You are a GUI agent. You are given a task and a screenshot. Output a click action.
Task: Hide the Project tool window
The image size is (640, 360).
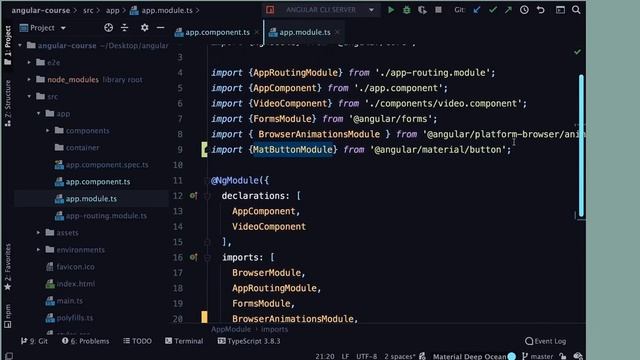[160, 28]
